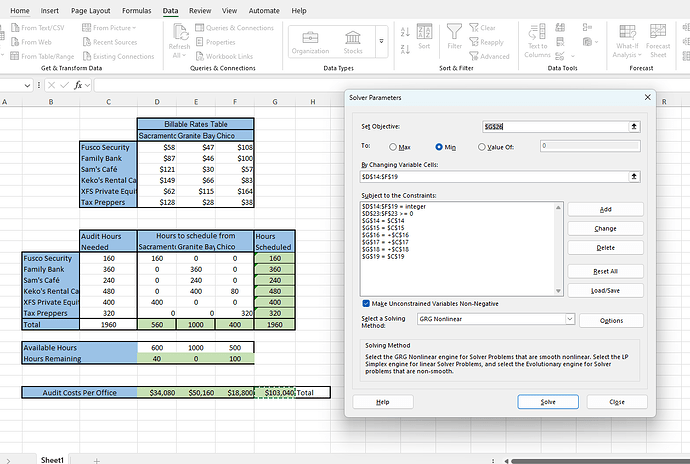Image resolution: width=690 pixels, height=464 pixels.
Task: Click the Set Objective range selector arrow
Action: [633, 127]
